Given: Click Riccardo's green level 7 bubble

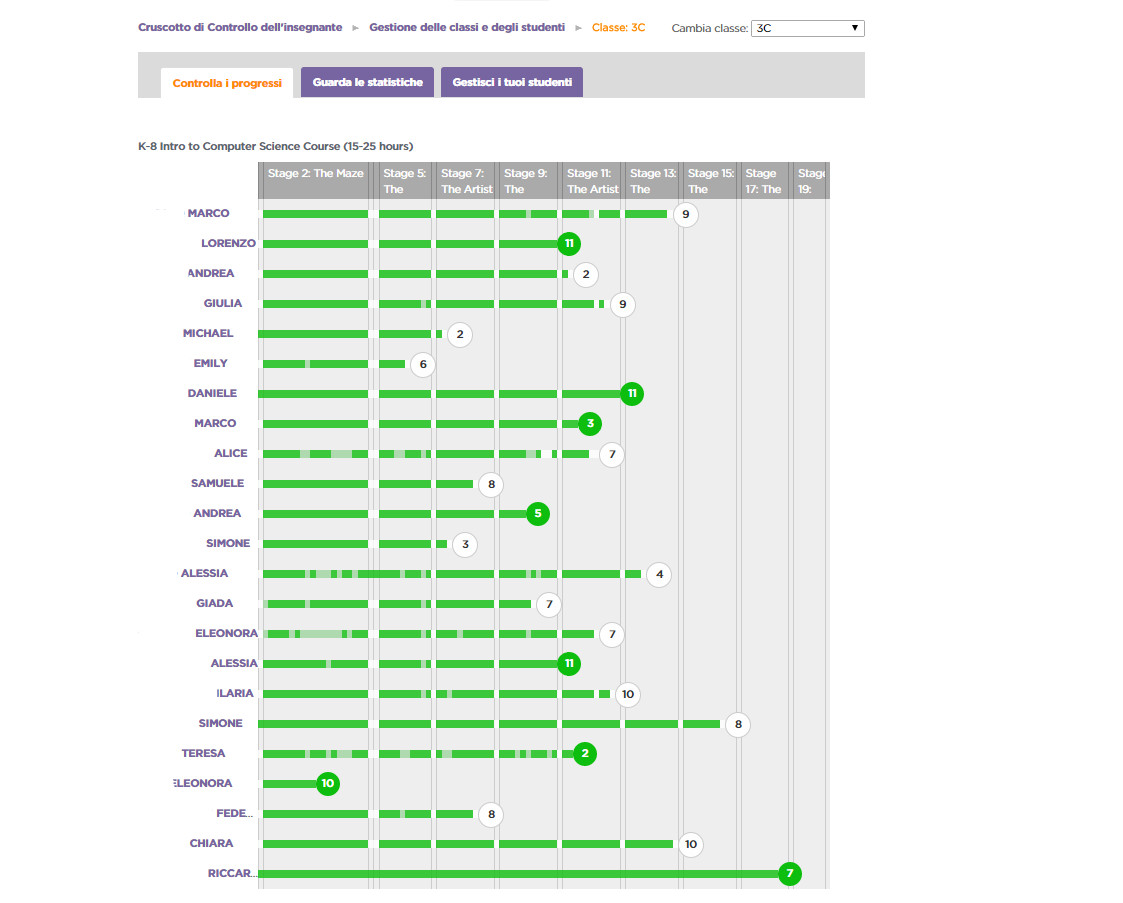Looking at the screenshot, I should click(x=790, y=874).
